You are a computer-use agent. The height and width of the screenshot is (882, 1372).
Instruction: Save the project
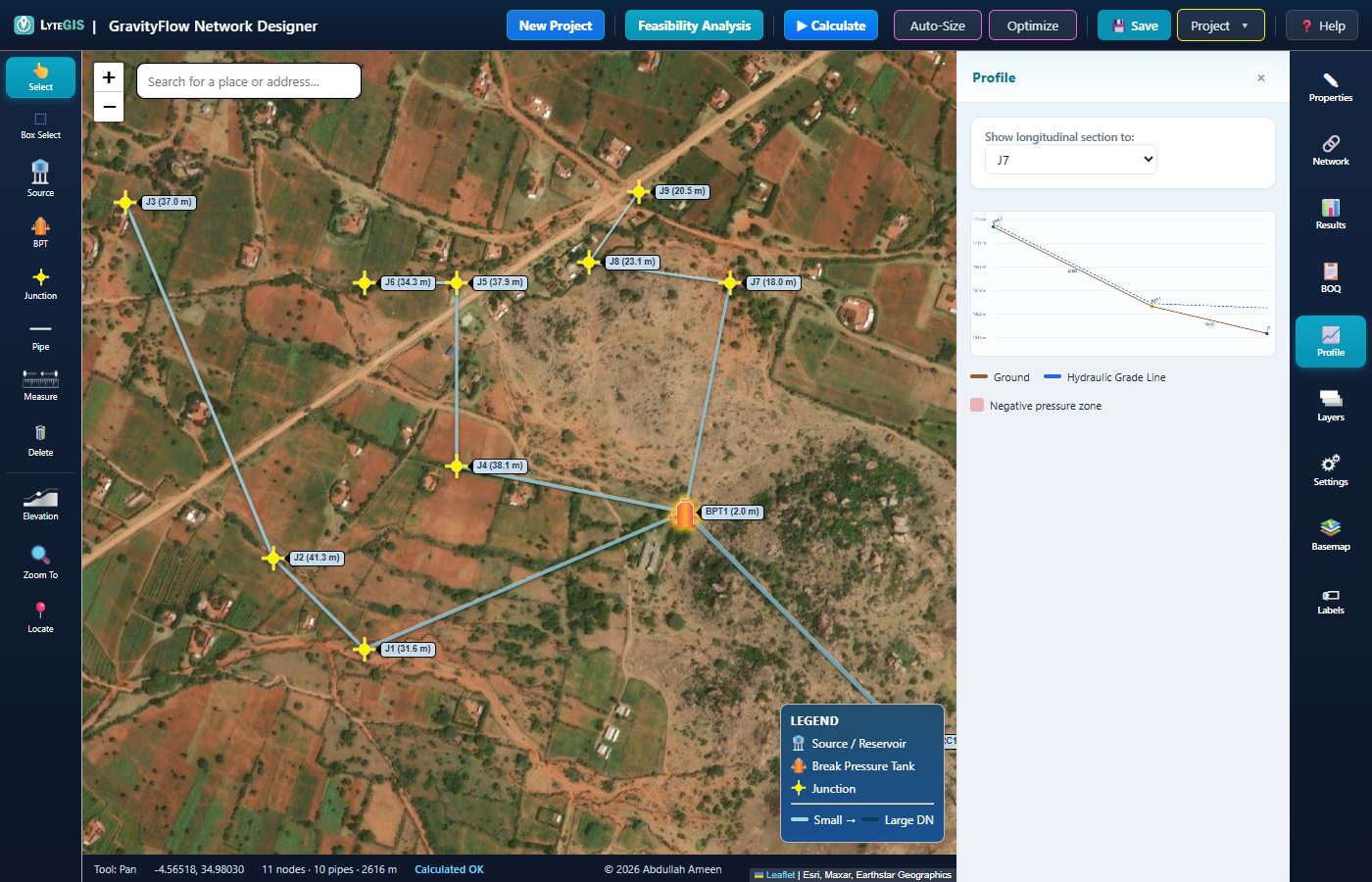click(1134, 25)
